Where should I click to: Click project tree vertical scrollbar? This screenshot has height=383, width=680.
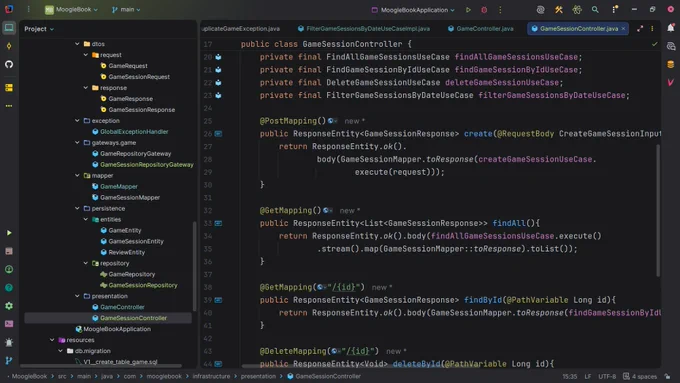coord(194,265)
